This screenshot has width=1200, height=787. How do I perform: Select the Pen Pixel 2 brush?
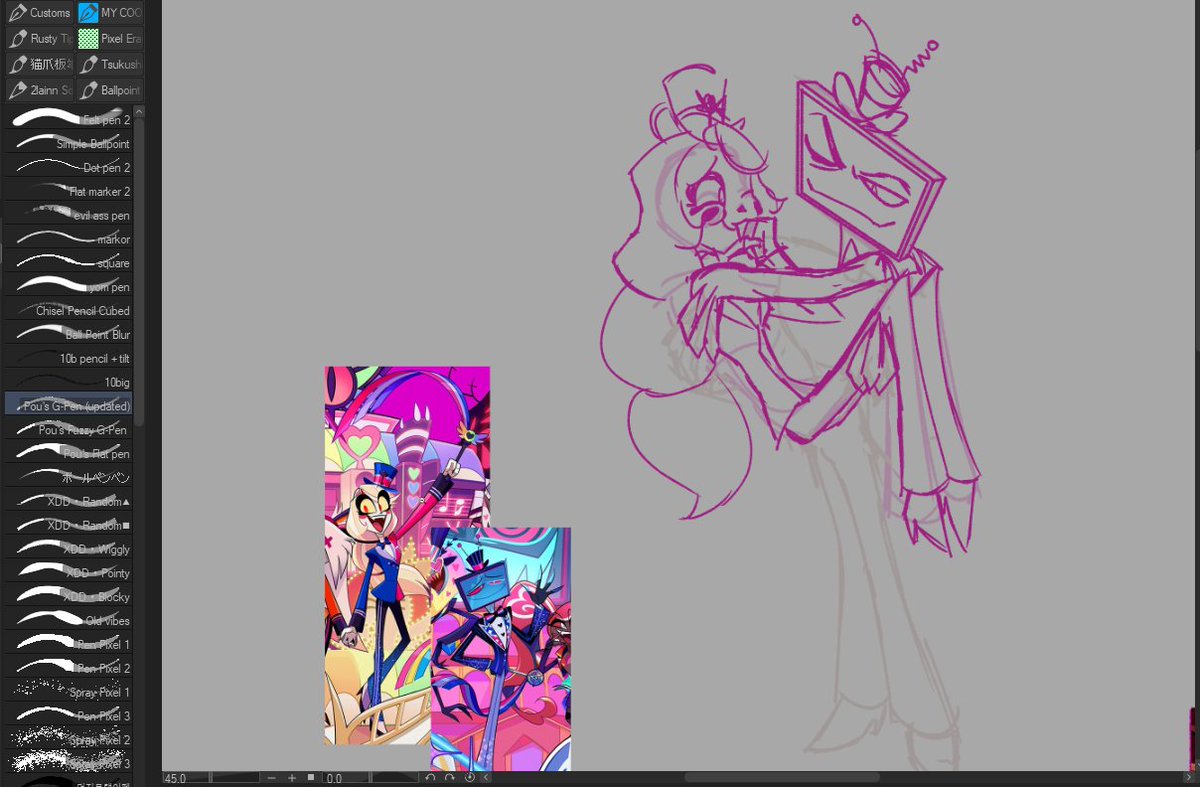tap(68, 668)
